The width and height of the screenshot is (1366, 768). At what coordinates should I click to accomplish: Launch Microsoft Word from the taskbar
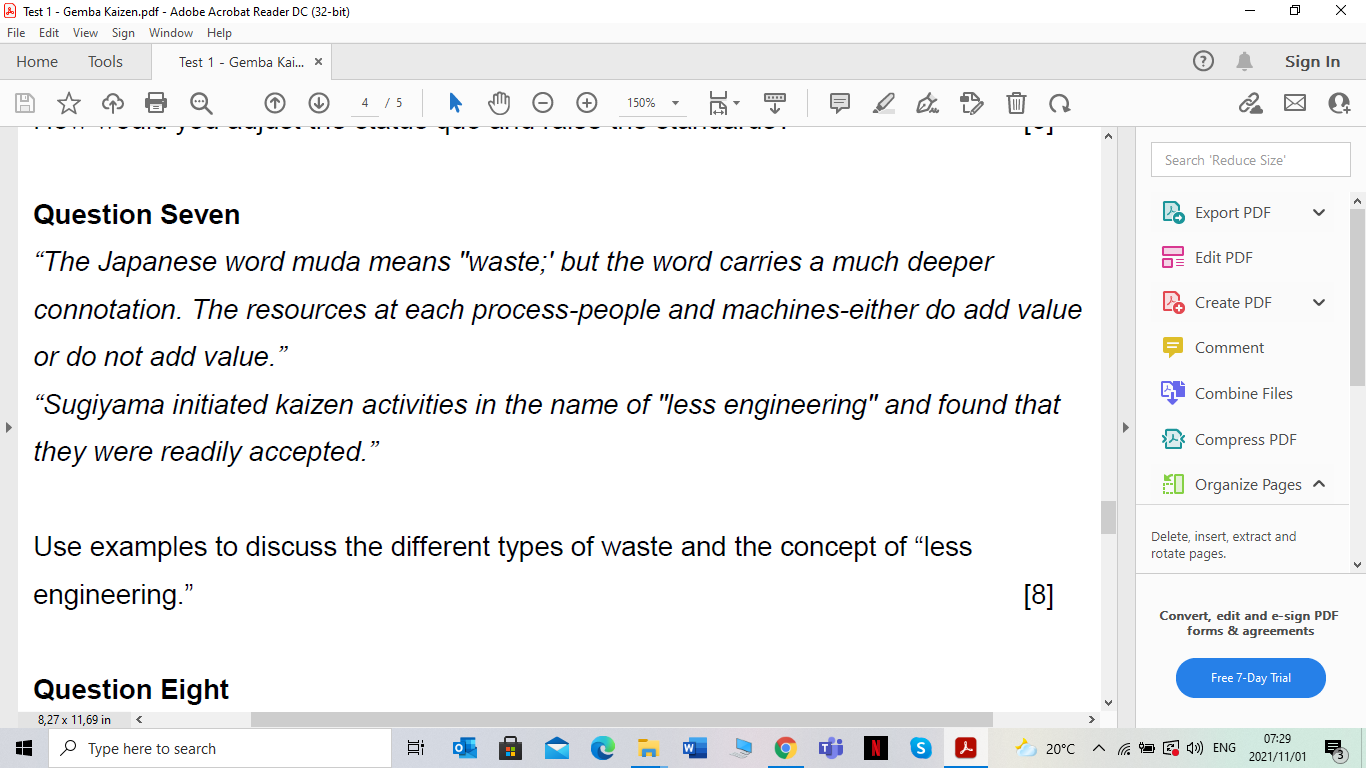click(x=694, y=747)
